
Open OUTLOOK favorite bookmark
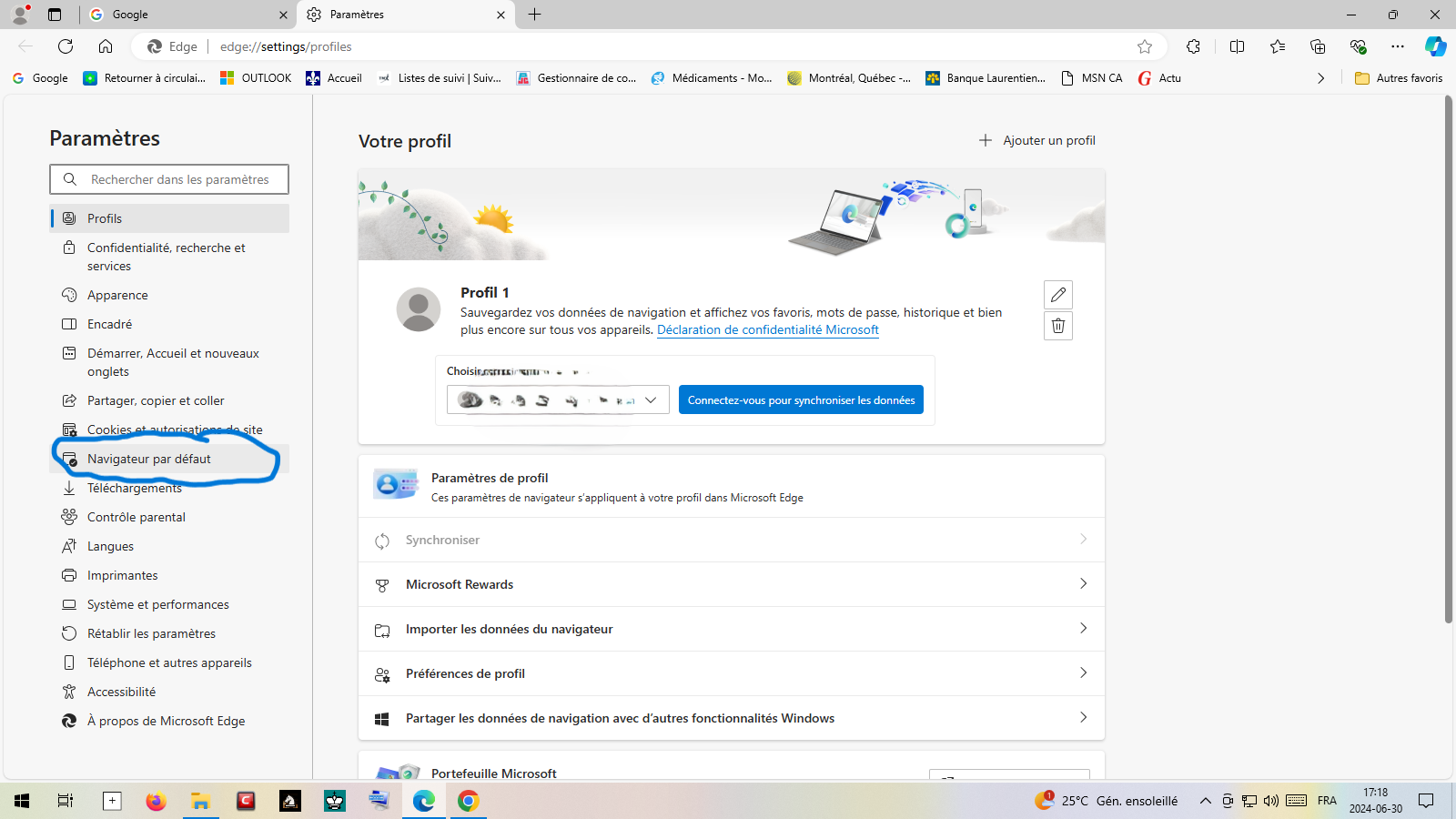(x=256, y=78)
